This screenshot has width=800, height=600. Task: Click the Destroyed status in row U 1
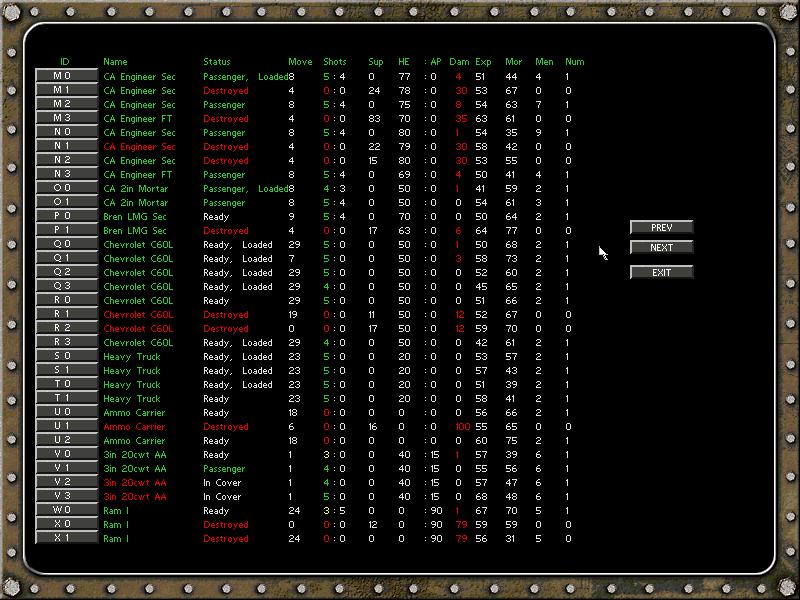pos(226,427)
